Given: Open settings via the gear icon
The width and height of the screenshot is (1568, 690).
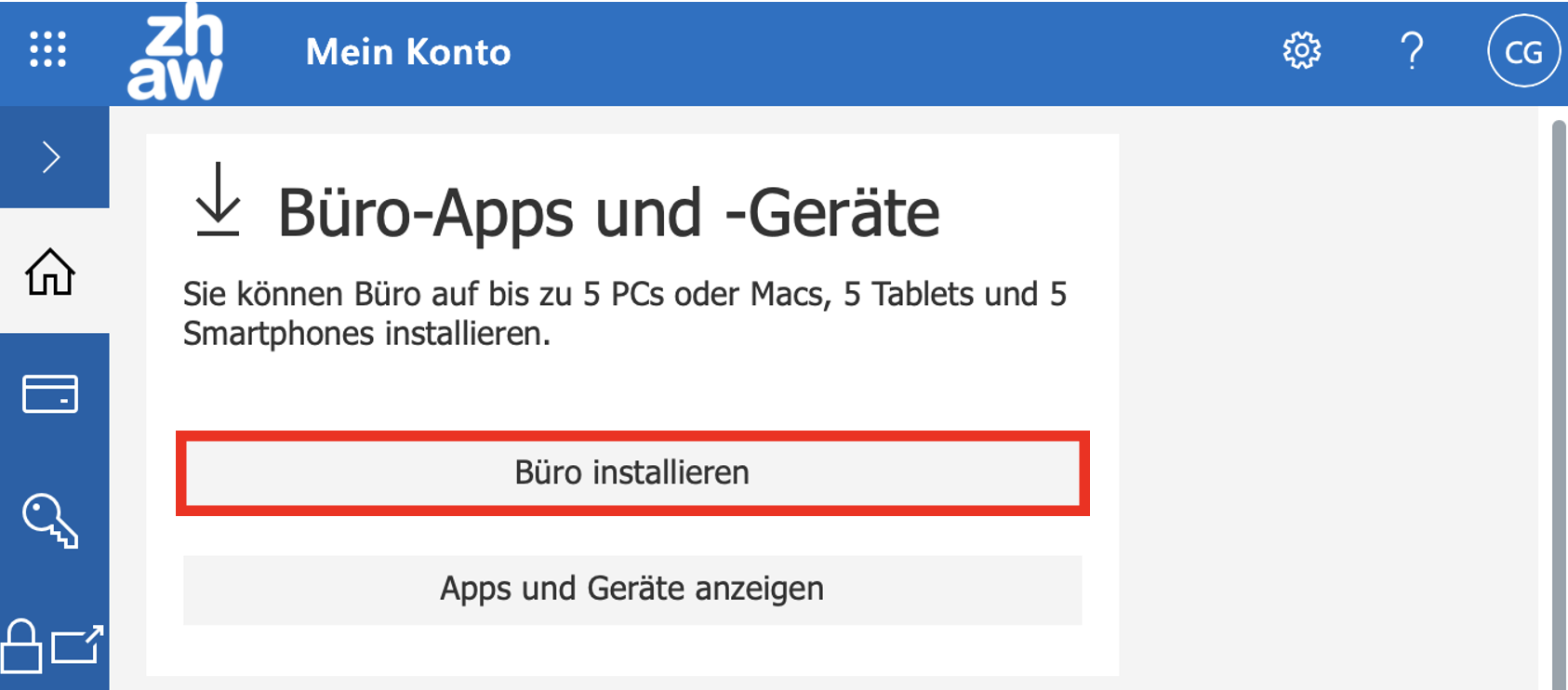Looking at the screenshot, I should (x=1302, y=50).
